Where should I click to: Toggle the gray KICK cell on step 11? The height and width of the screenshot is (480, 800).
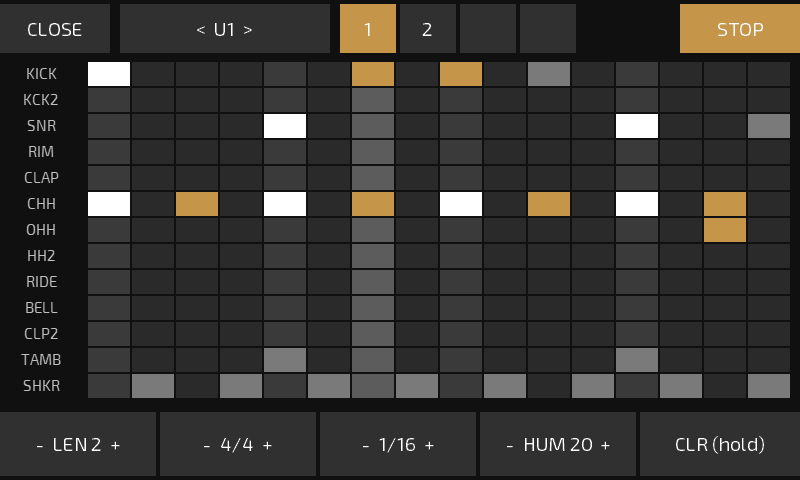pos(549,74)
